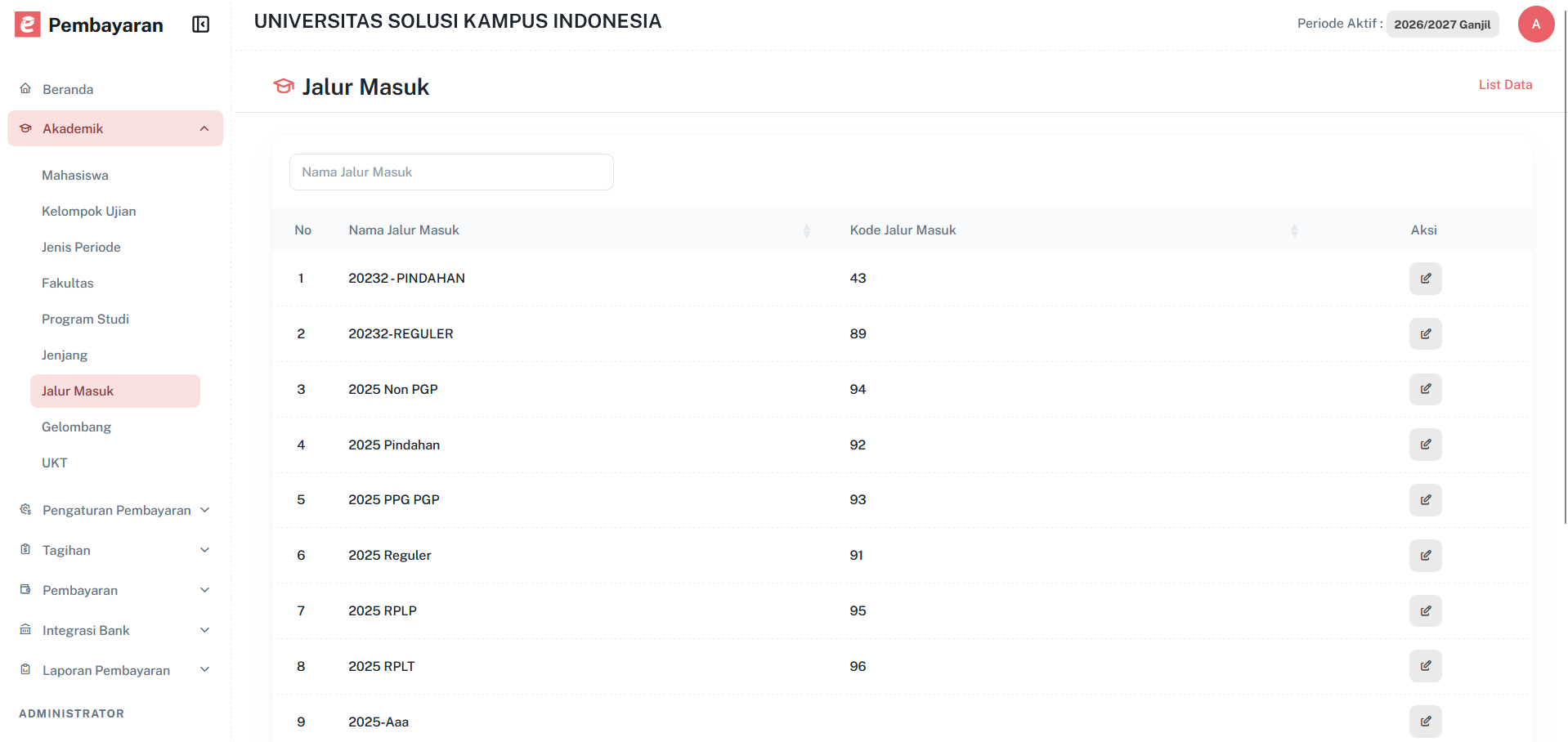The height and width of the screenshot is (742, 1568).
Task: Click the Kode Jalur Masuk column header
Action: click(x=903, y=230)
